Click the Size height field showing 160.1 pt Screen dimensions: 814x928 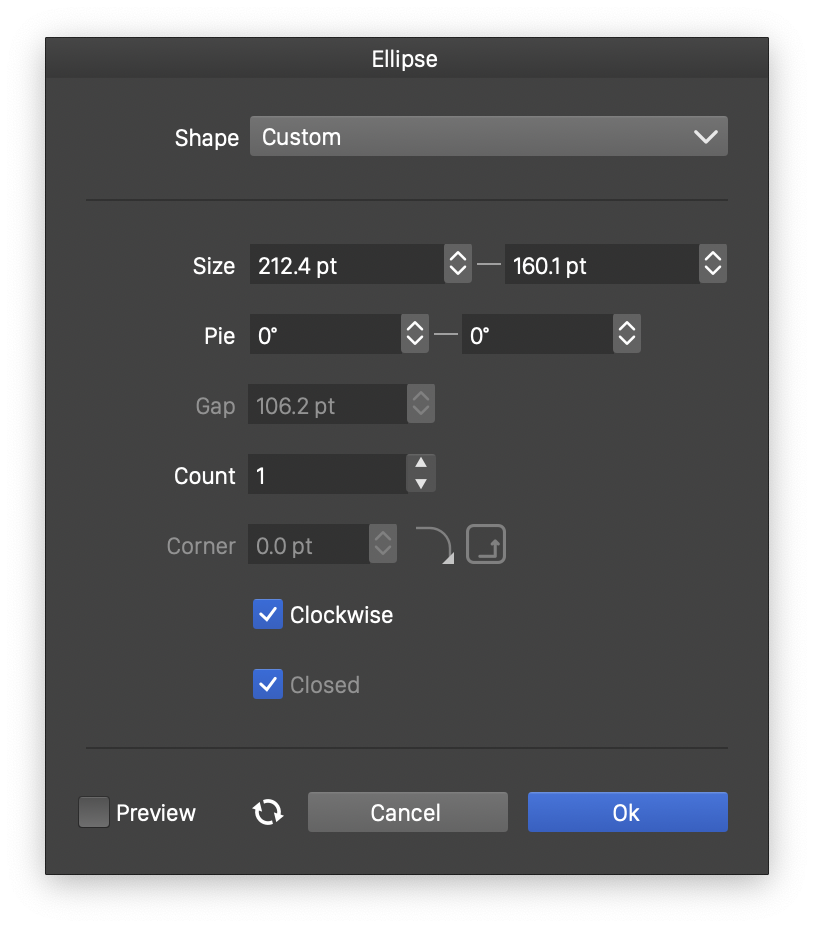[600, 264]
